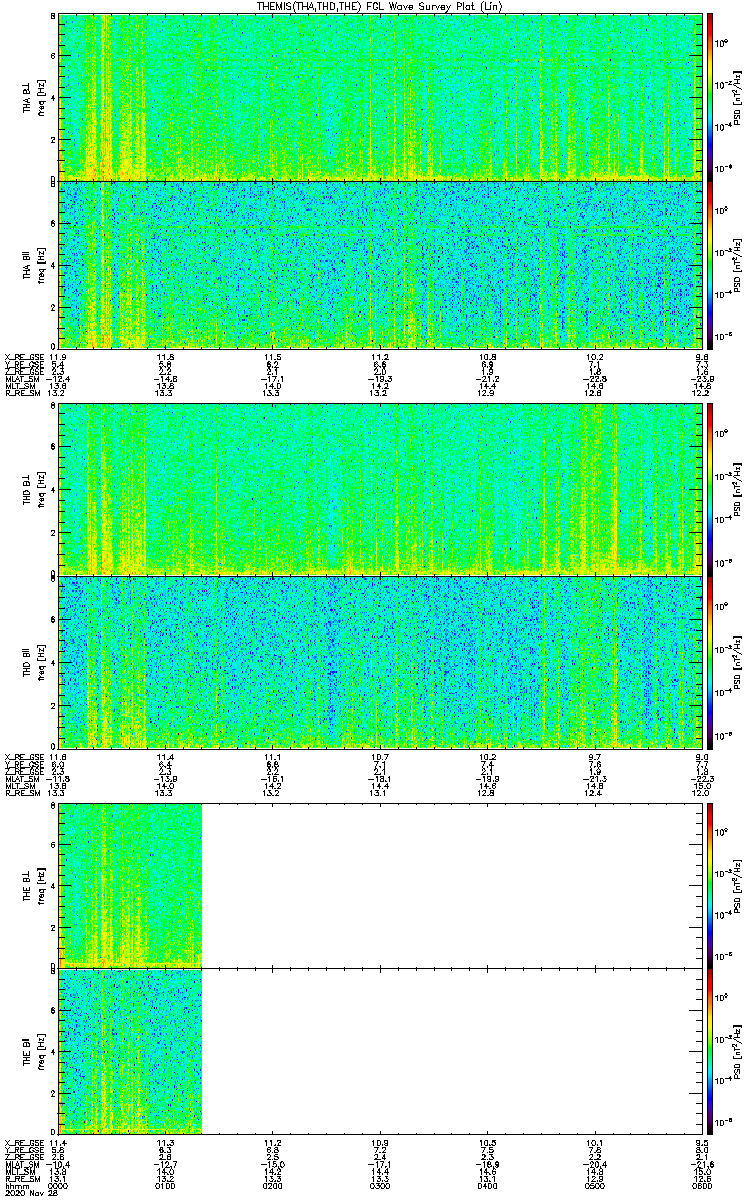
Task: Click the THD B-parallel freq [Hz] axis label
Action: click(x=40, y=662)
